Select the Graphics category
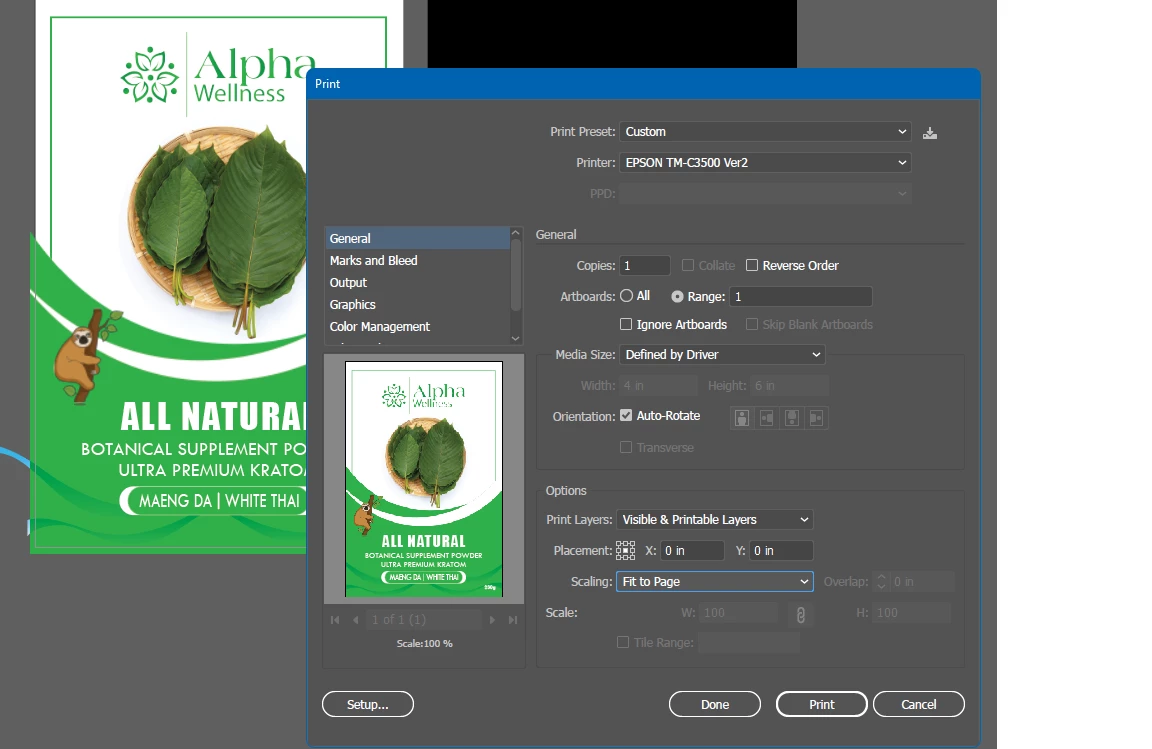The width and height of the screenshot is (1152, 749). 417,304
